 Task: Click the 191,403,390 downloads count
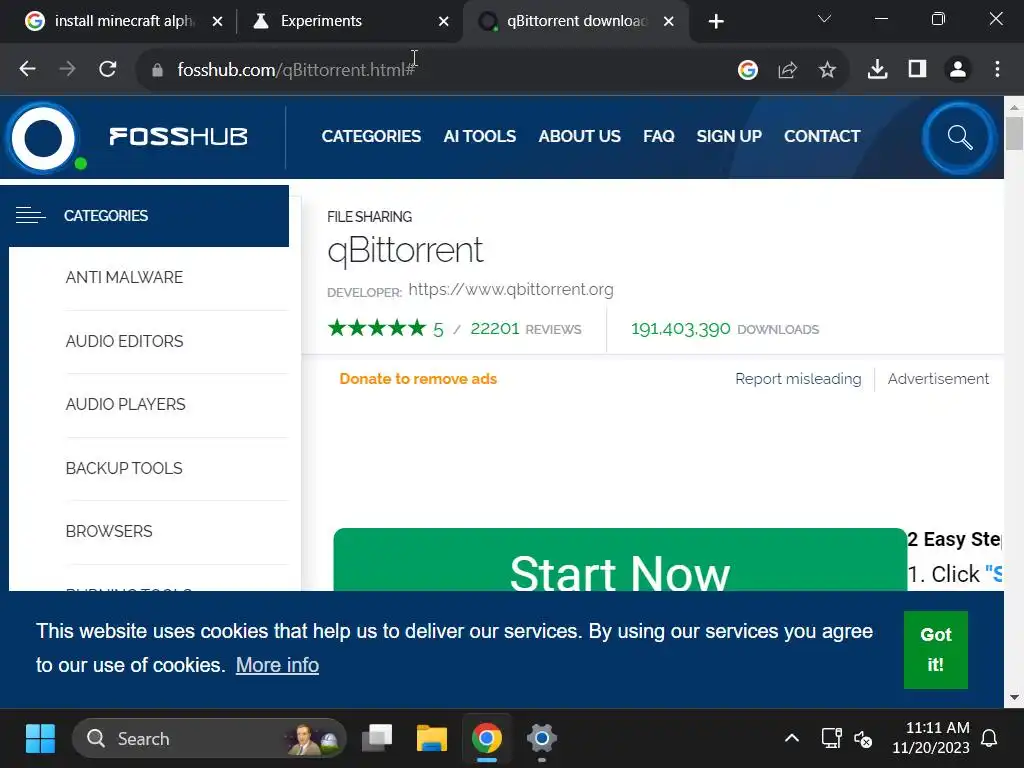click(x=680, y=328)
